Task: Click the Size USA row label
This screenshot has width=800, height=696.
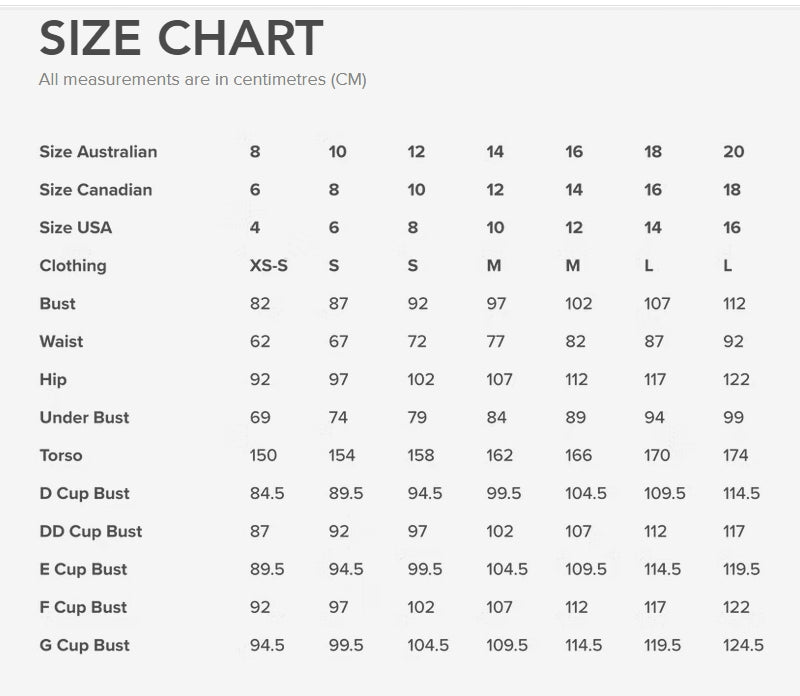Action: [75, 228]
